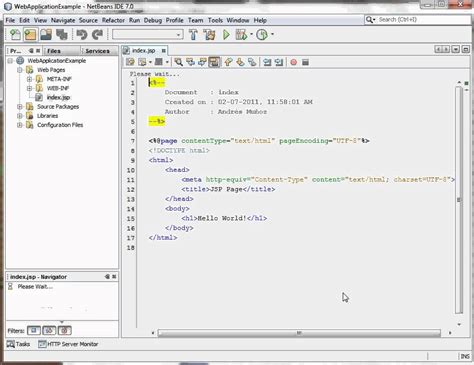Stop macro recording square icon
474x365 pixels.
click(x=305, y=62)
